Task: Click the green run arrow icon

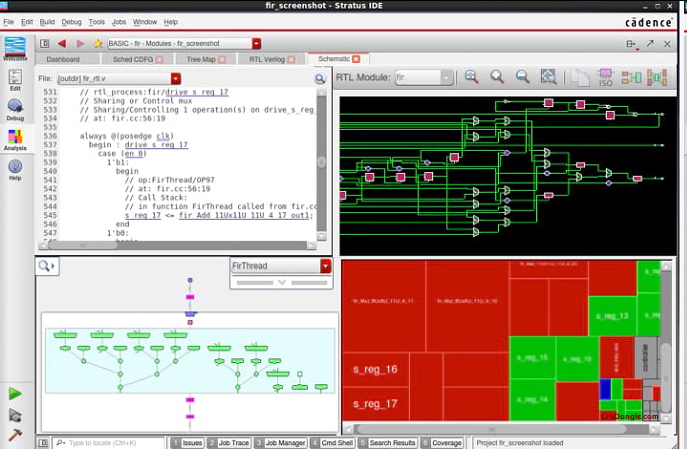Action: (x=15, y=394)
